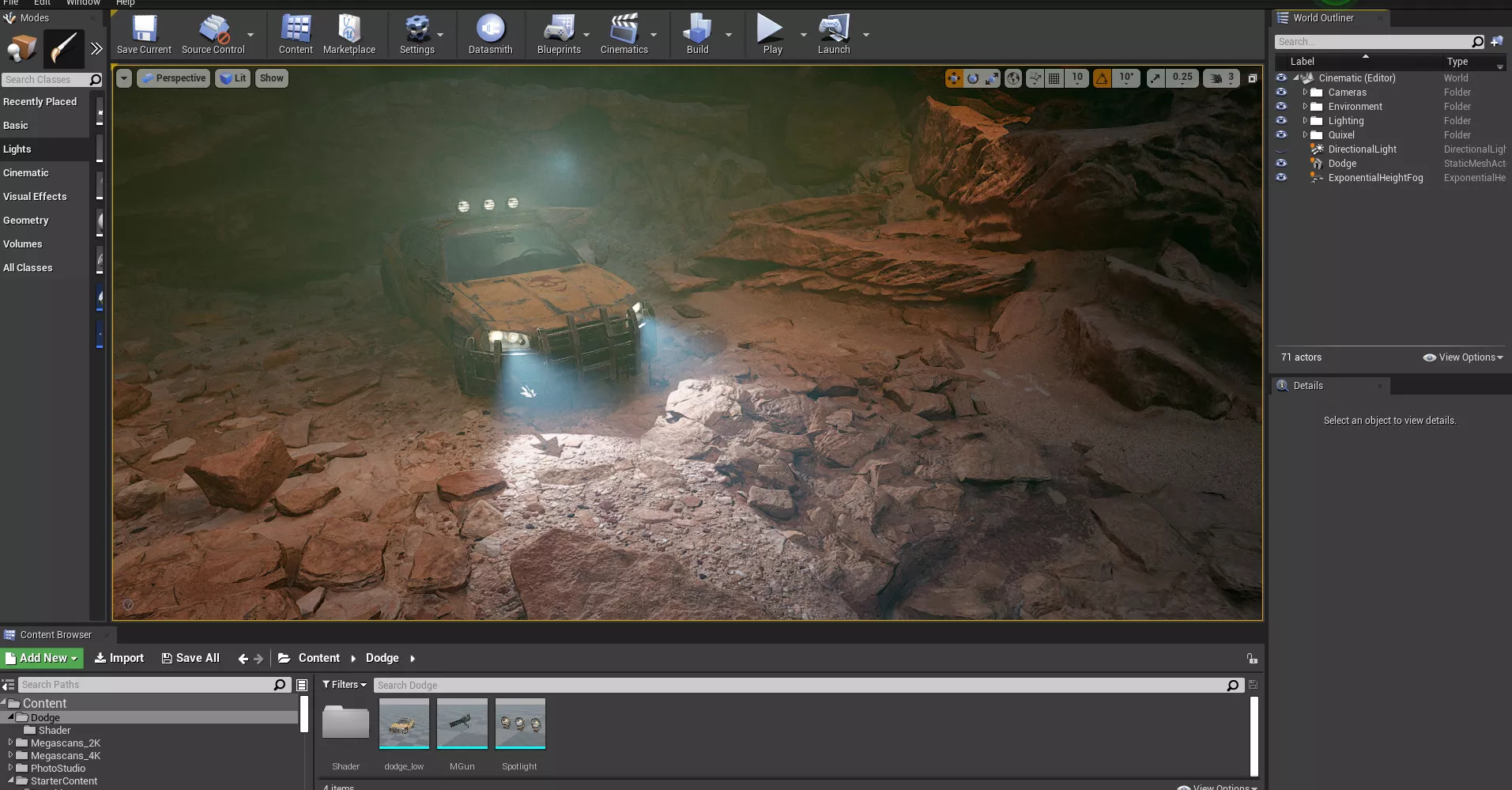Open the Filters dropdown in Content Browser
Image resolution: width=1512 pixels, height=790 pixels.
(345, 685)
